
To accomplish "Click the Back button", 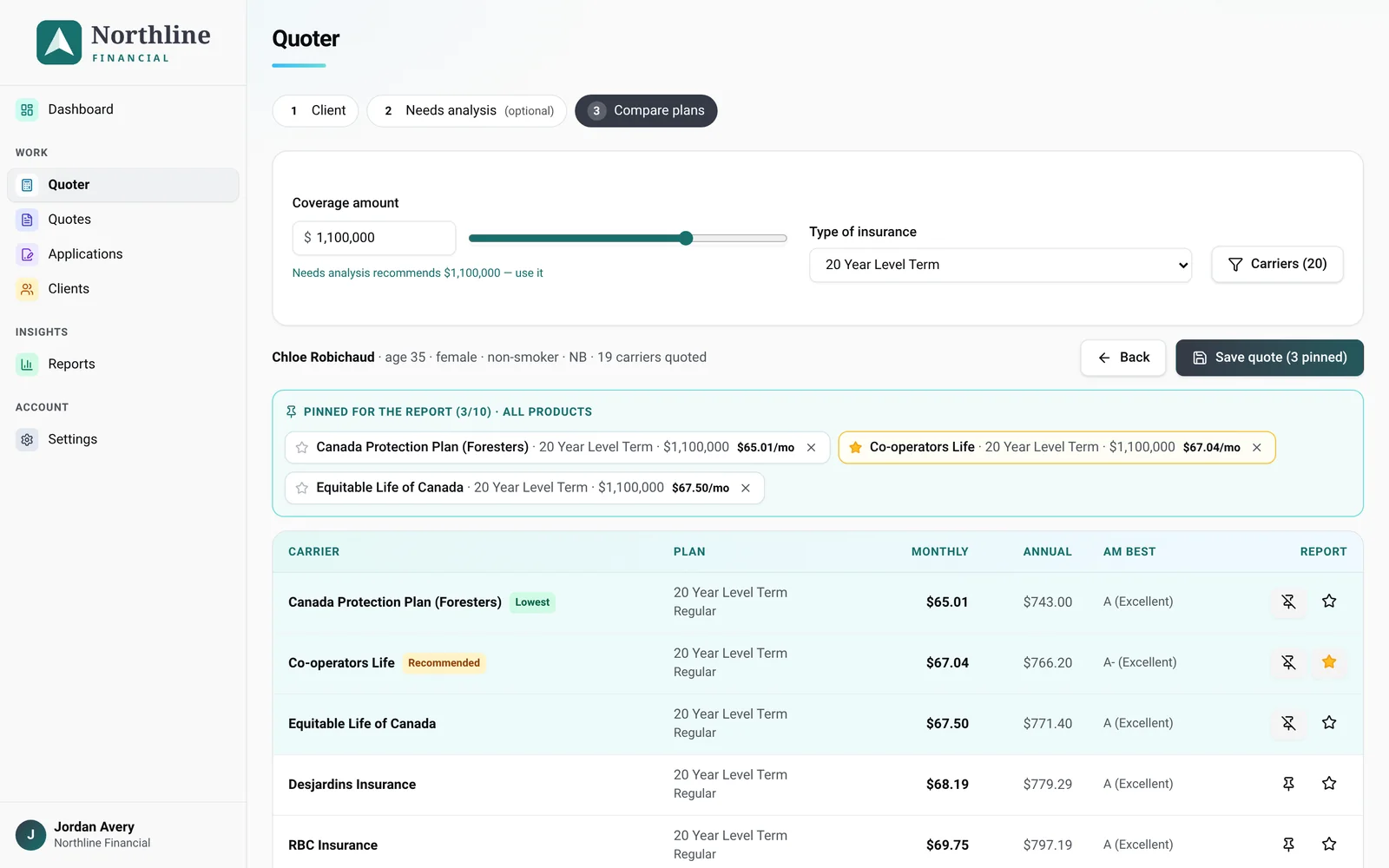I will [x=1123, y=358].
